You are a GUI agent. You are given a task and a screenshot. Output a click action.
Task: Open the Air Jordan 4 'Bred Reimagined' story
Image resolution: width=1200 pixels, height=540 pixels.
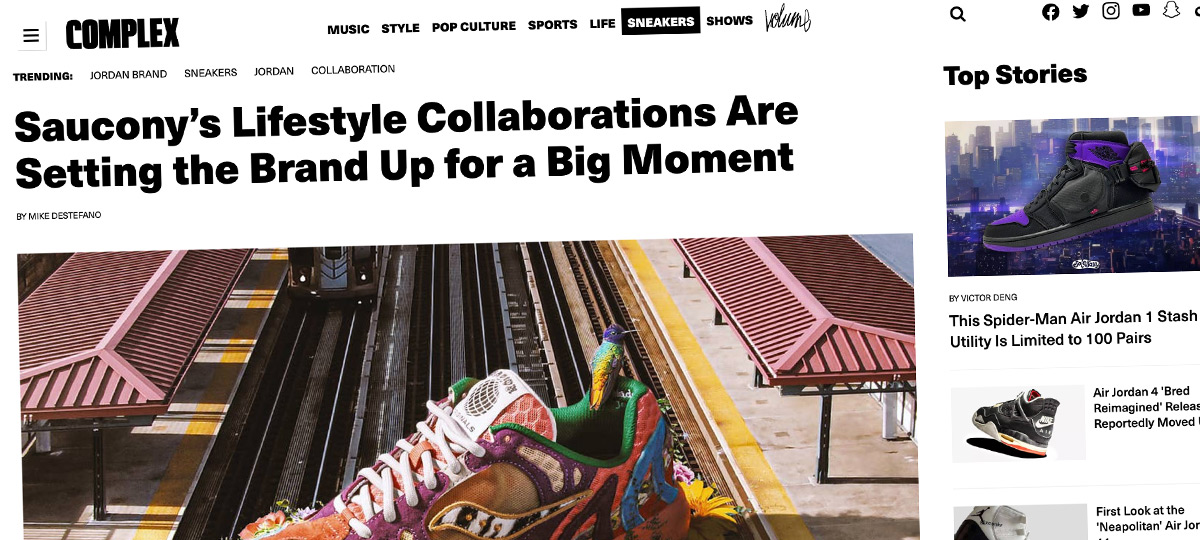[x=1146, y=408]
